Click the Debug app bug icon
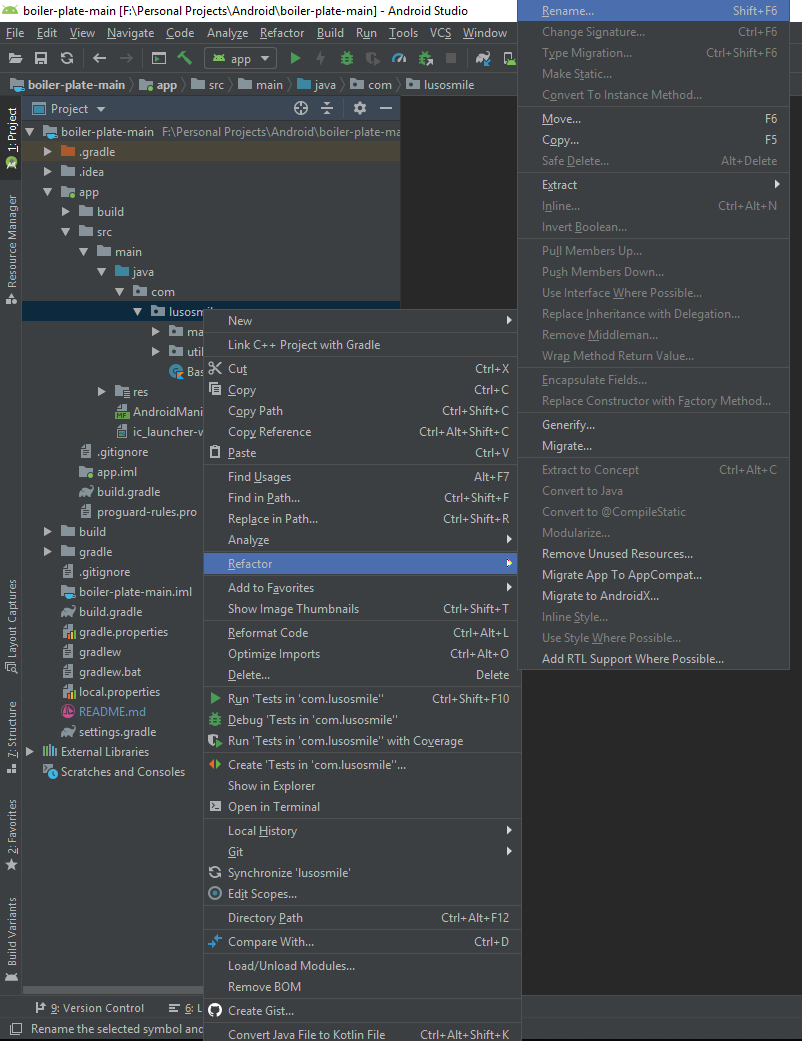This screenshot has height=1041, width=802. (x=347, y=58)
